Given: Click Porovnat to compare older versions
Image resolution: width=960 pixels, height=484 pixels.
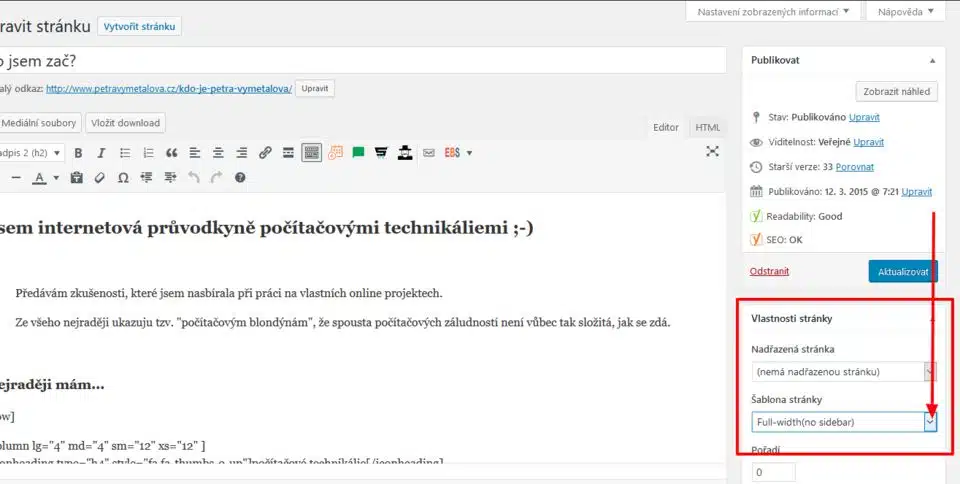Looking at the screenshot, I should pyautogui.click(x=855, y=166).
